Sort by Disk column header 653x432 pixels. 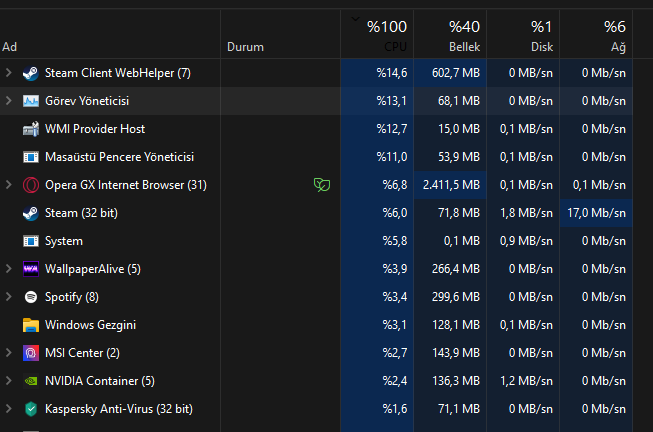523,34
